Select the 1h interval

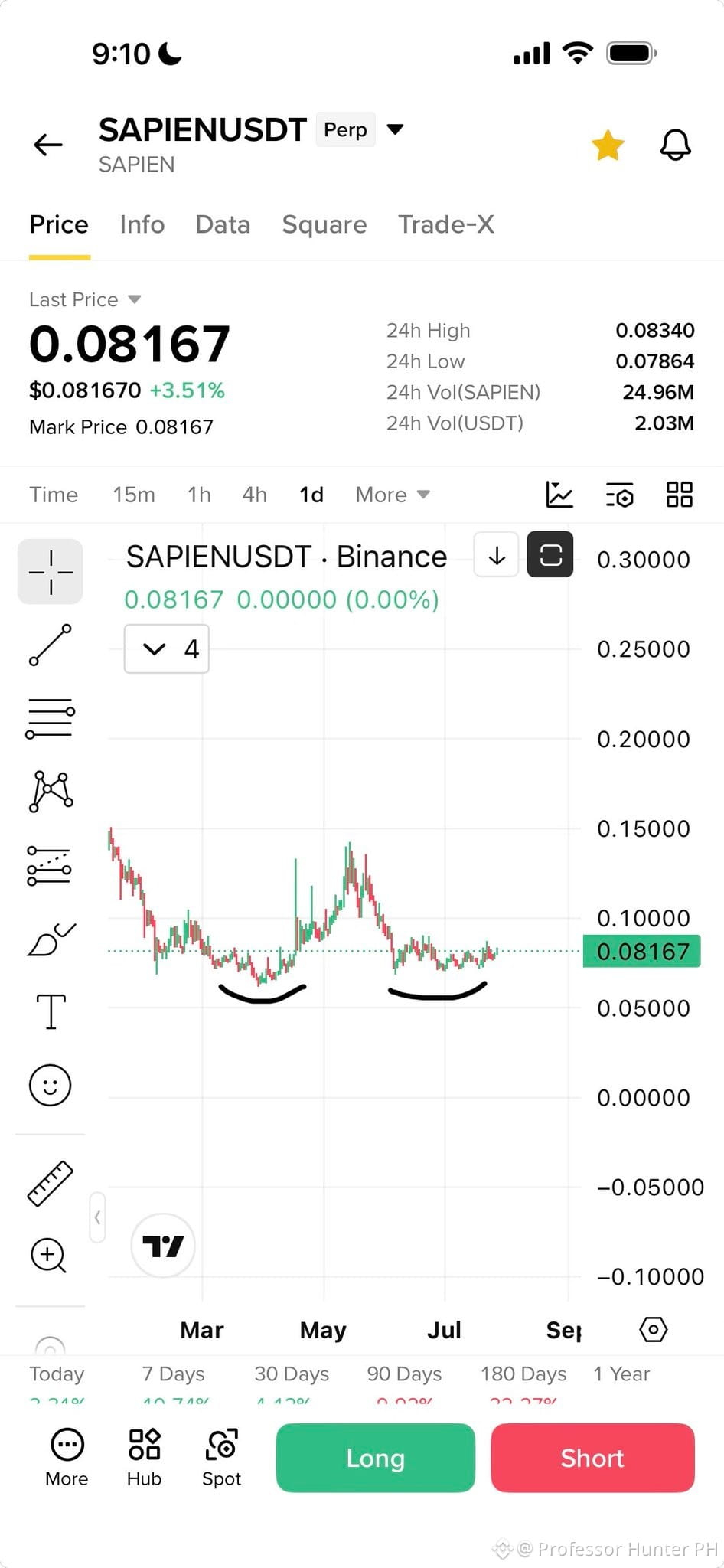[x=199, y=495]
